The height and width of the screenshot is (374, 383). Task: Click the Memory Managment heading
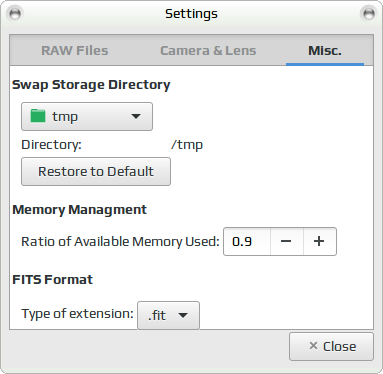click(79, 210)
